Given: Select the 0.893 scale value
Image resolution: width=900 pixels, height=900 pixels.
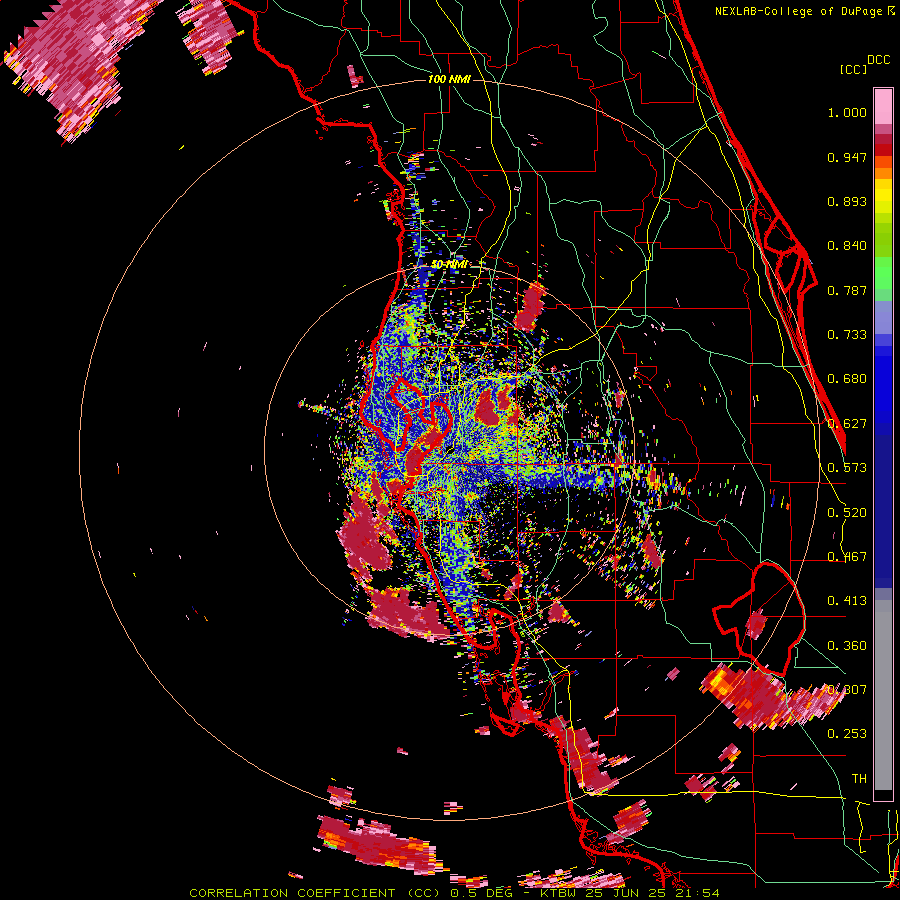Looking at the screenshot, I should [847, 201].
